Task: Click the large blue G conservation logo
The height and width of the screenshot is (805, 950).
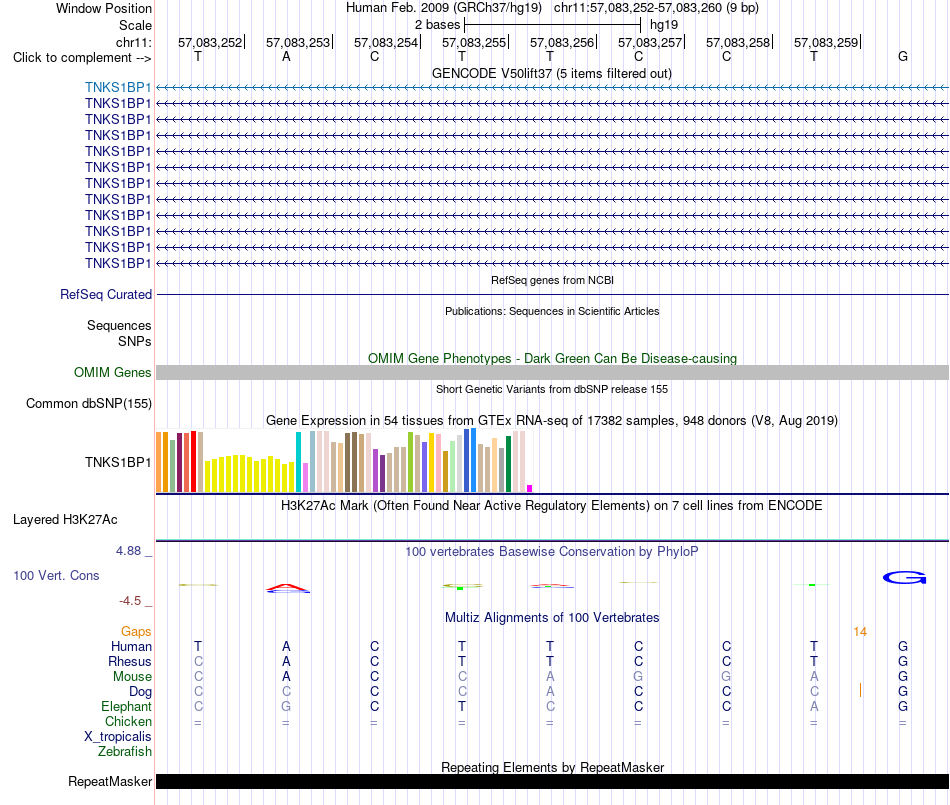Action: point(904,578)
